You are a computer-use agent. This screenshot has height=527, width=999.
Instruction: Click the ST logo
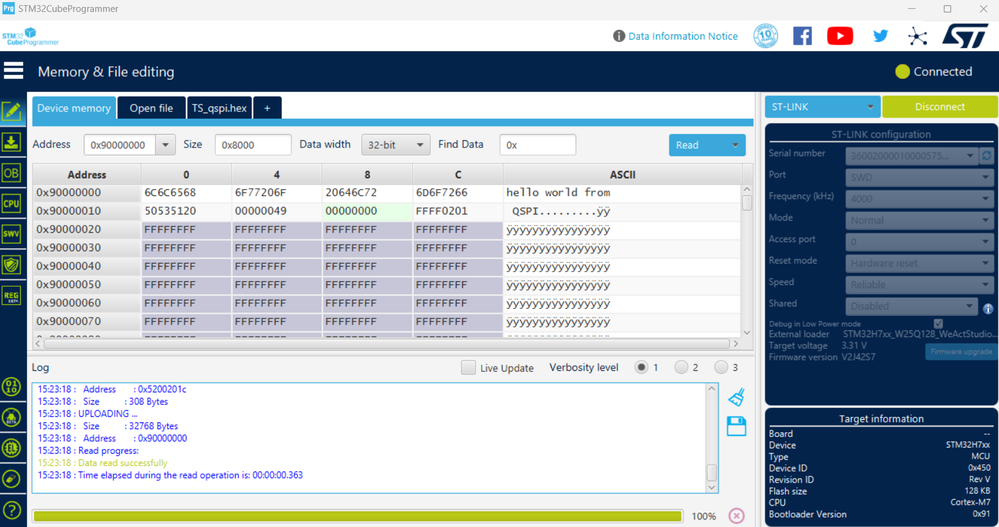pos(965,36)
